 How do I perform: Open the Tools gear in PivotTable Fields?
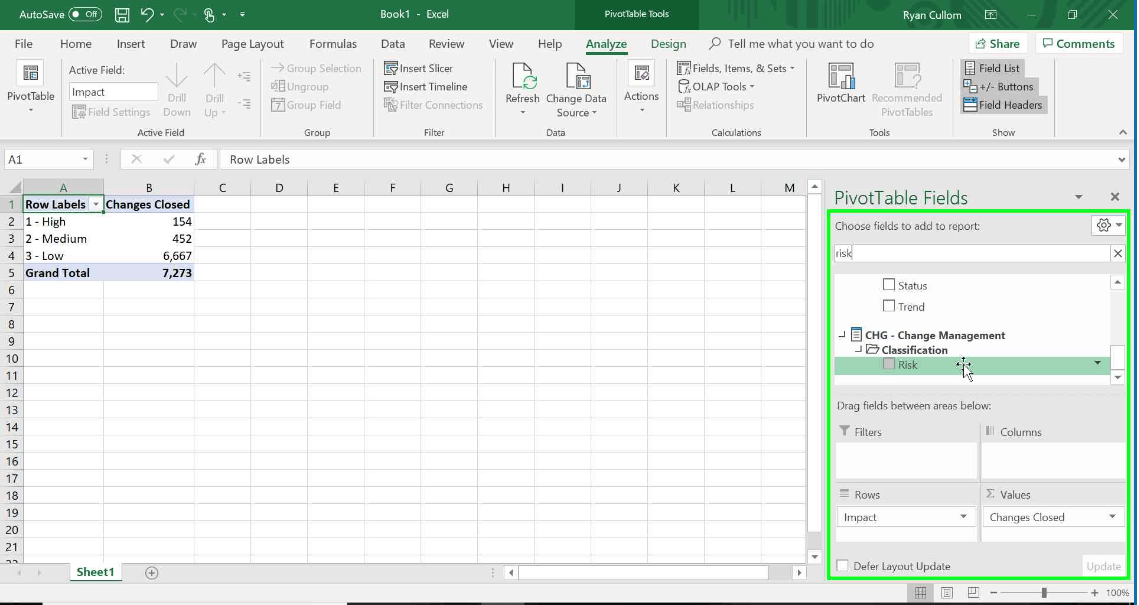coord(1108,225)
